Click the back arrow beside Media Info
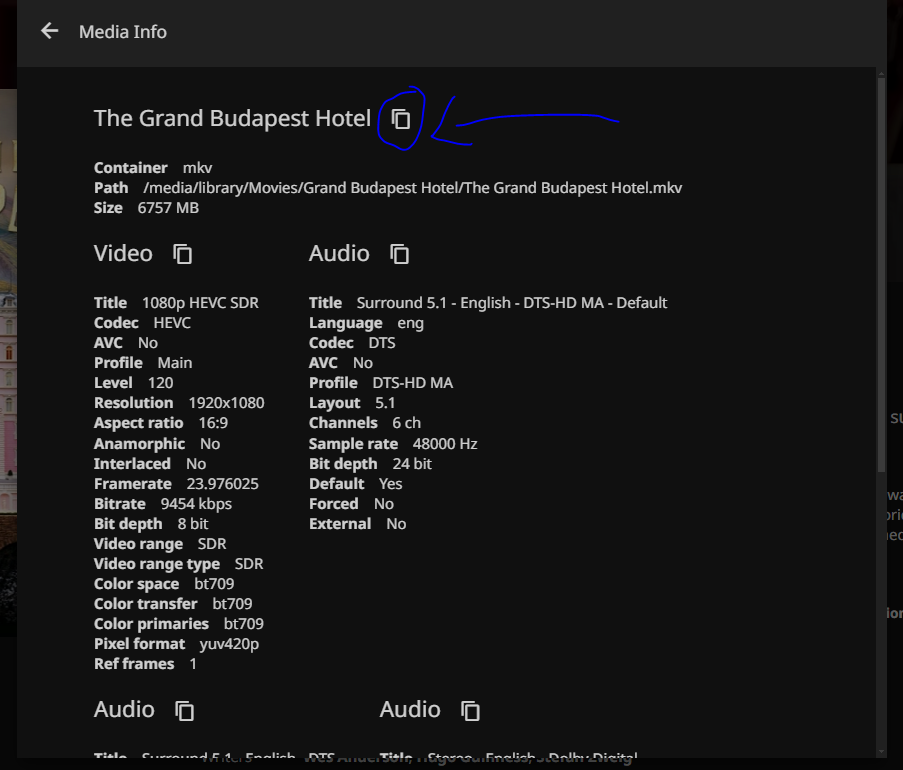903x770 pixels. (49, 31)
